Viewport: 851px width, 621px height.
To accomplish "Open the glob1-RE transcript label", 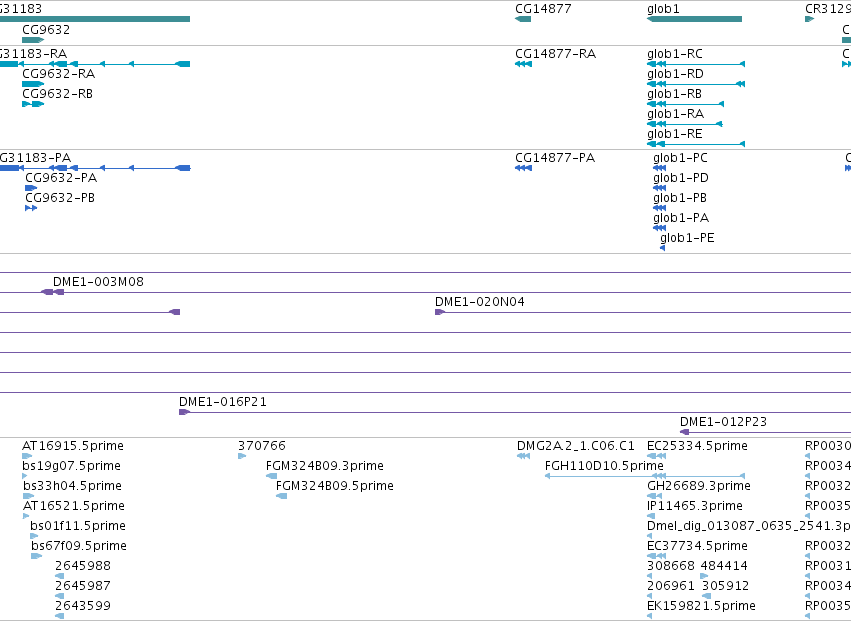I will pyautogui.click(x=675, y=134).
